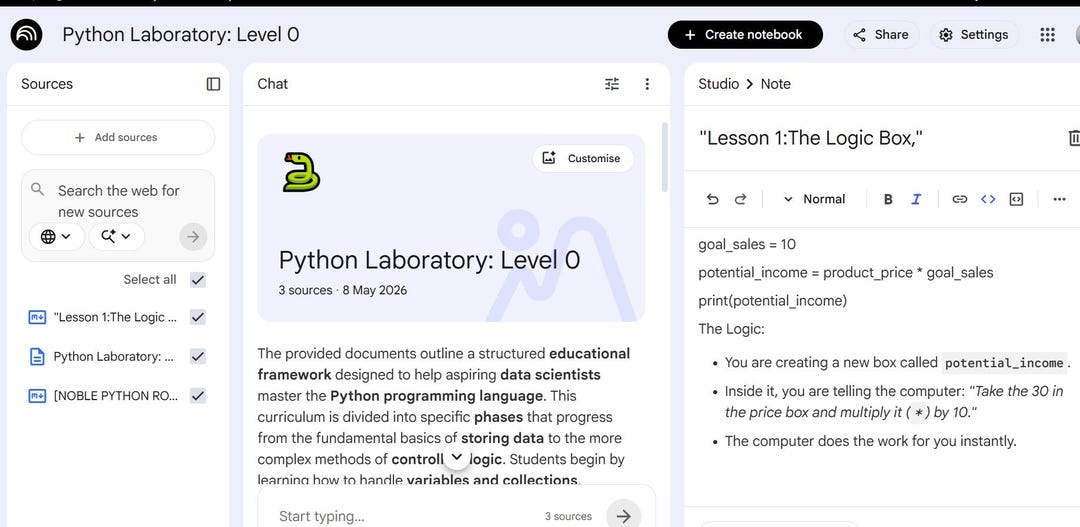Screen dimensions: 1080x527
Task: Click the line goal_sales = 10
Action: (x=747, y=244)
